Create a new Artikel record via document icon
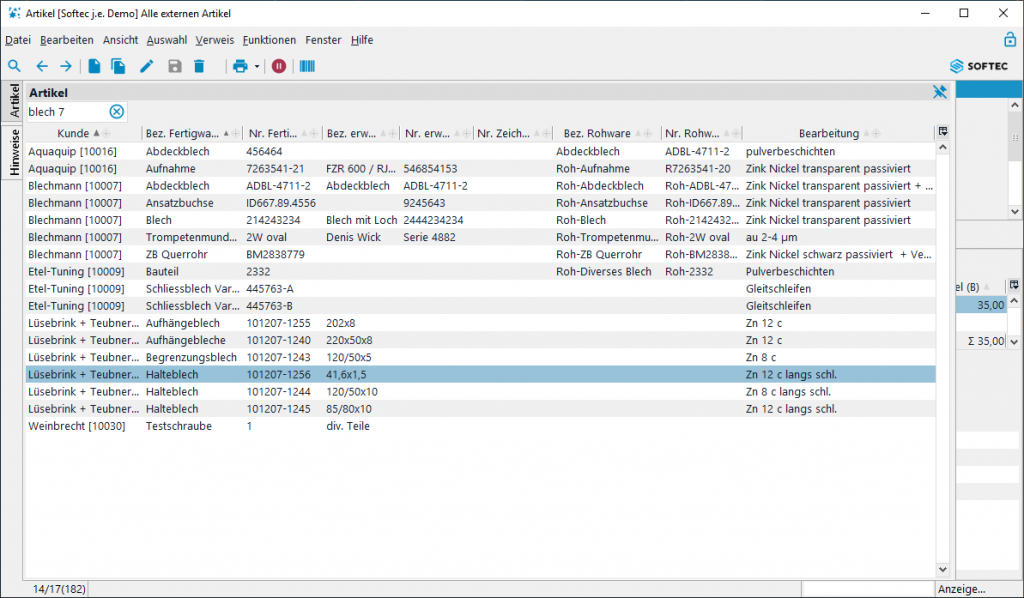The height and width of the screenshot is (598, 1024). click(93, 65)
